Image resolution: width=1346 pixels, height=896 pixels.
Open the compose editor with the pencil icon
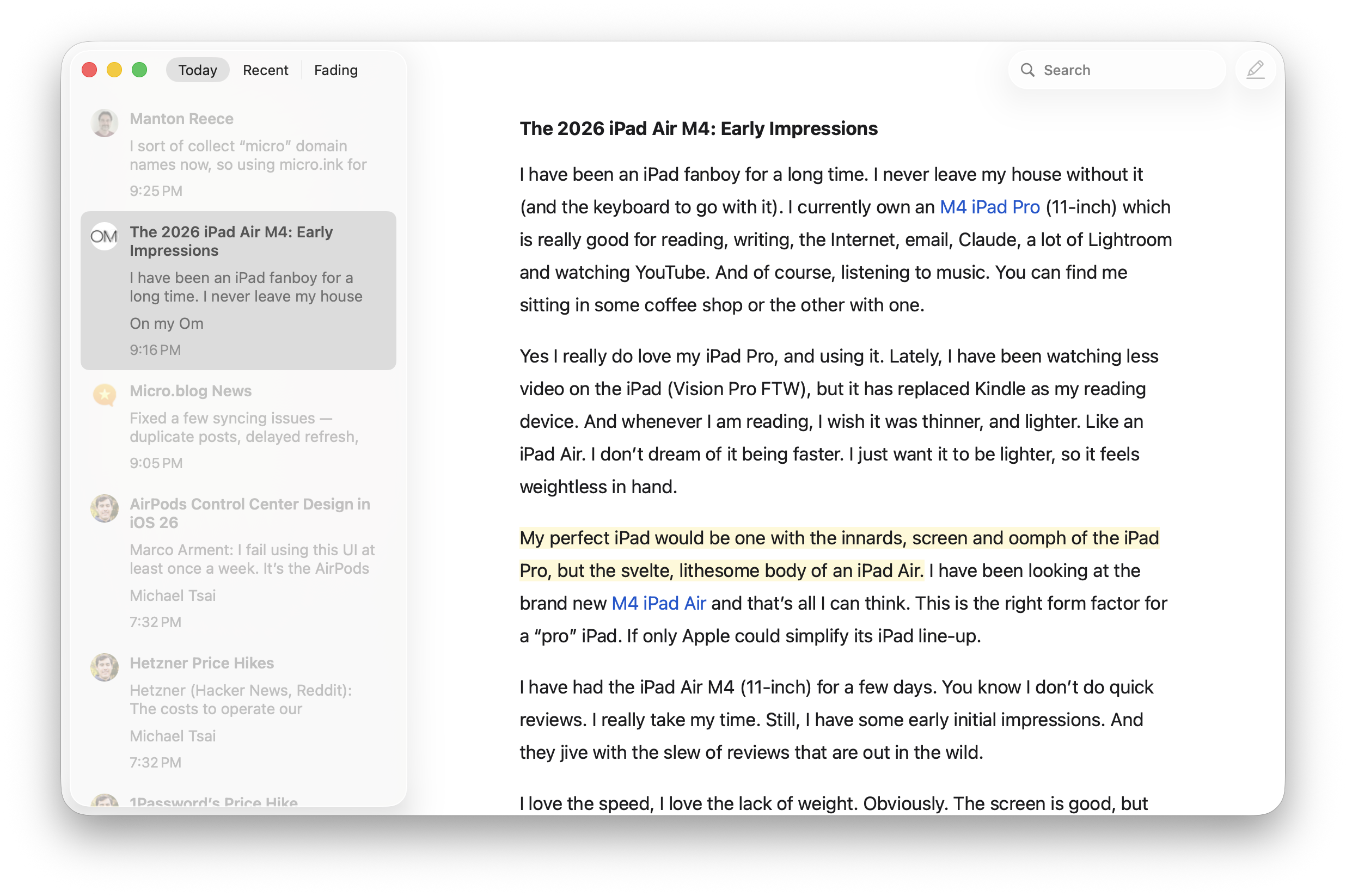[1255, 69]
